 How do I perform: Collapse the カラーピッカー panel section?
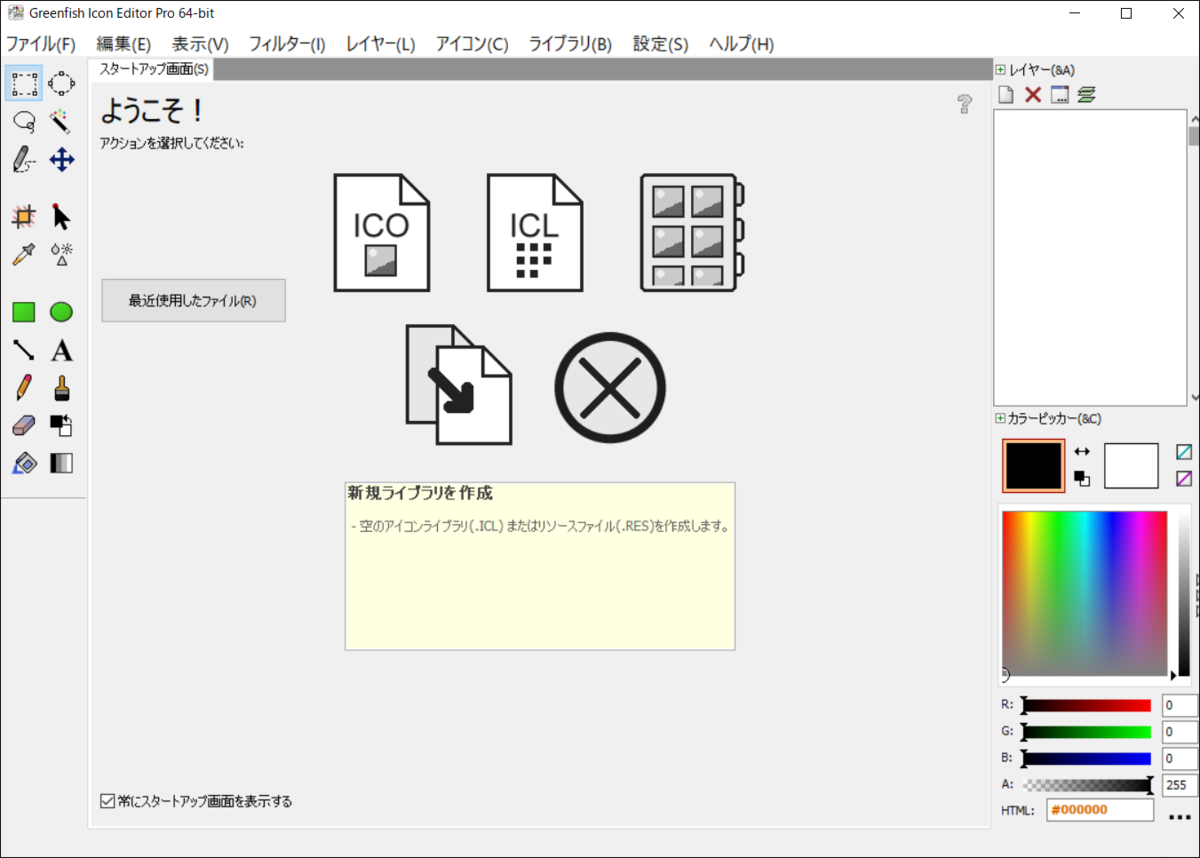tap(998, 418)
